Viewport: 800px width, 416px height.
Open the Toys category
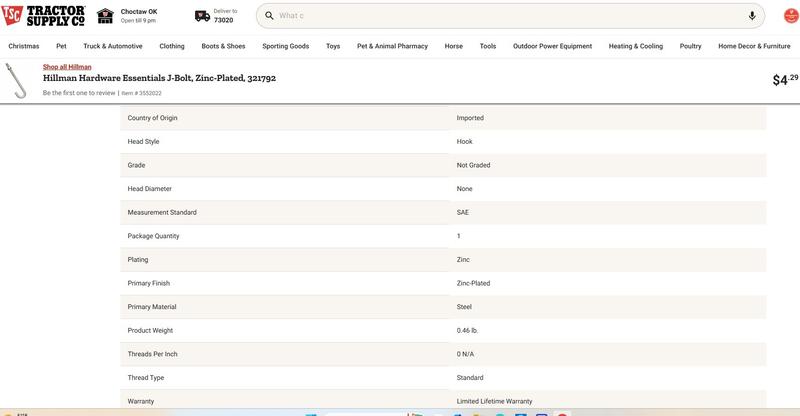(333, 46)
